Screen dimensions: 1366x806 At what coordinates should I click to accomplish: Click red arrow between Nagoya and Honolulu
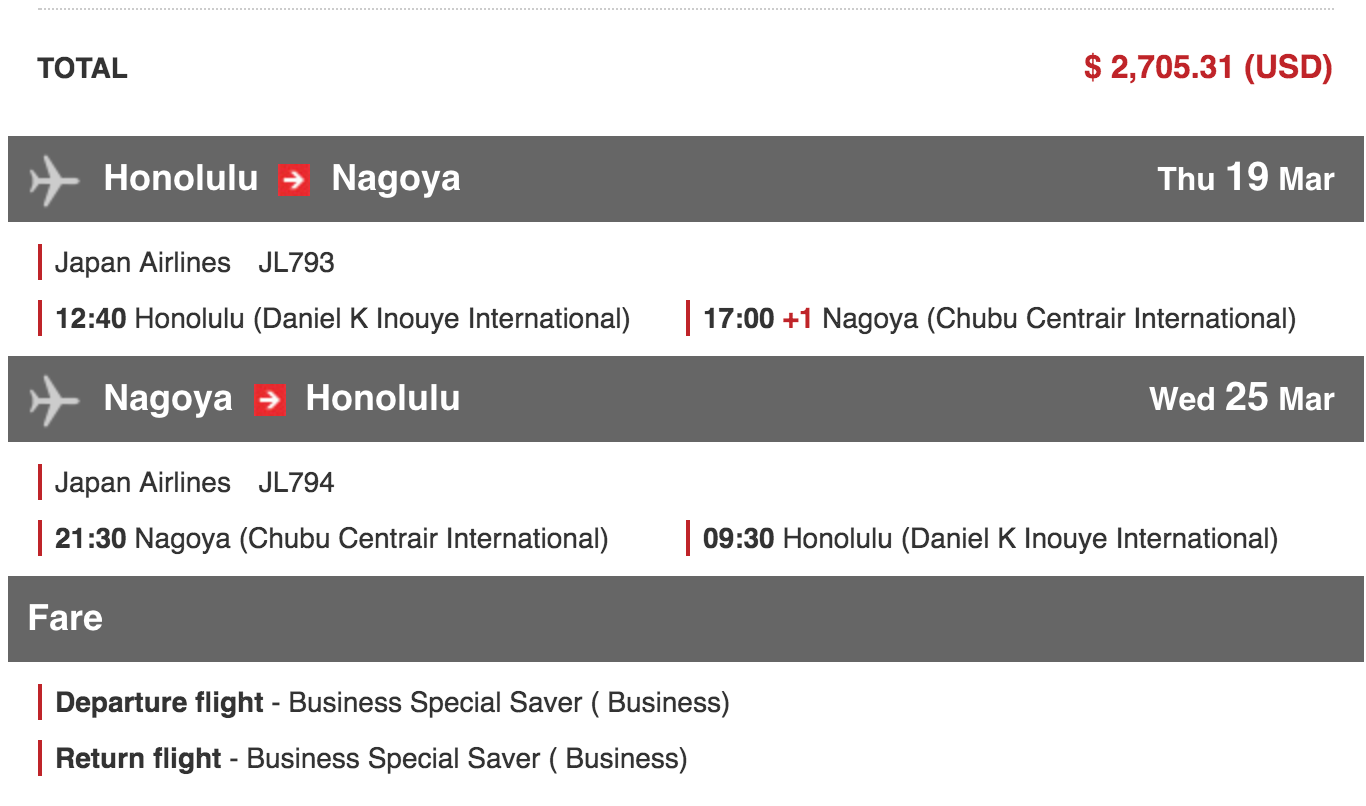[x=269, y=400]
